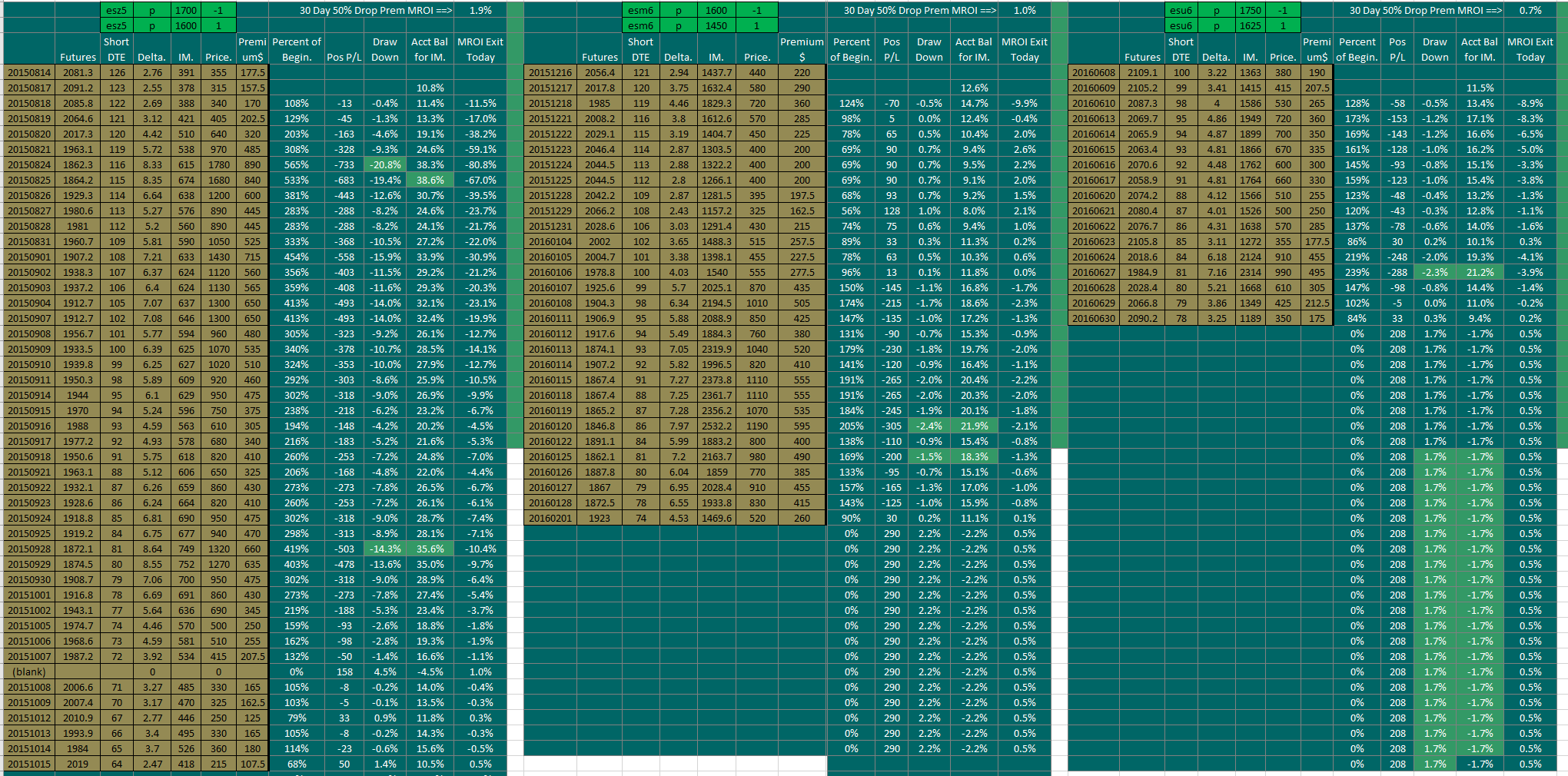Select the MROI exit cell -59.1%
Viewport: 1568px width, 776px height.
coord(480,150)
